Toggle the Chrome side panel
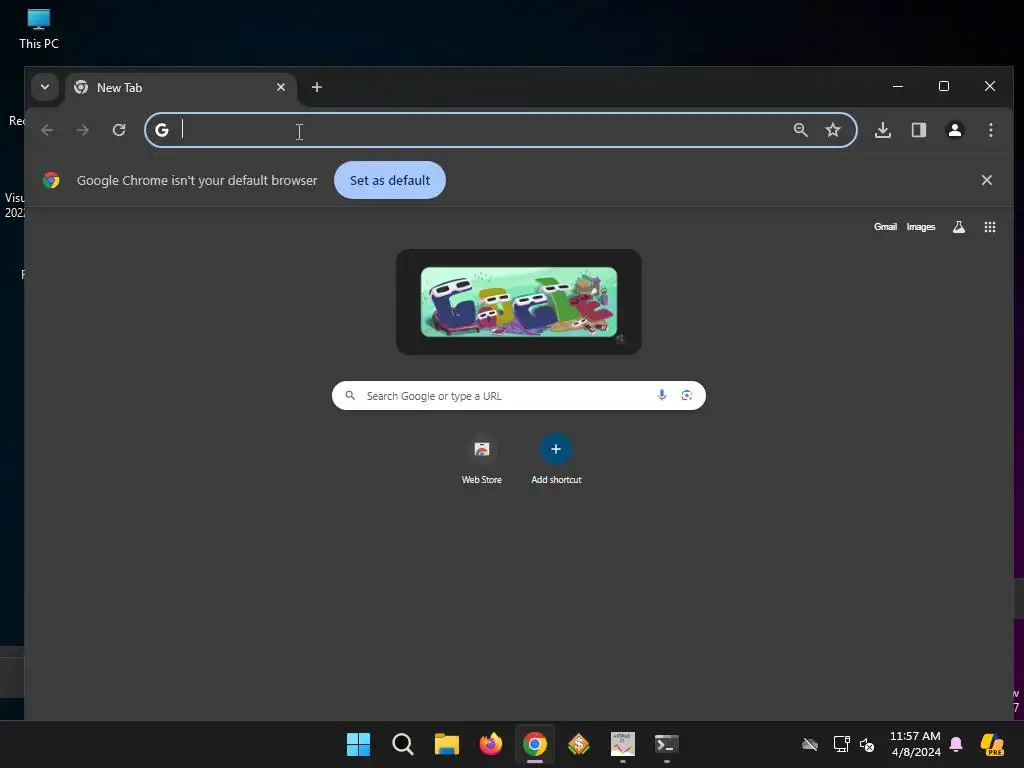Viewport: 1024px width, 768px height. pos(919,130)
